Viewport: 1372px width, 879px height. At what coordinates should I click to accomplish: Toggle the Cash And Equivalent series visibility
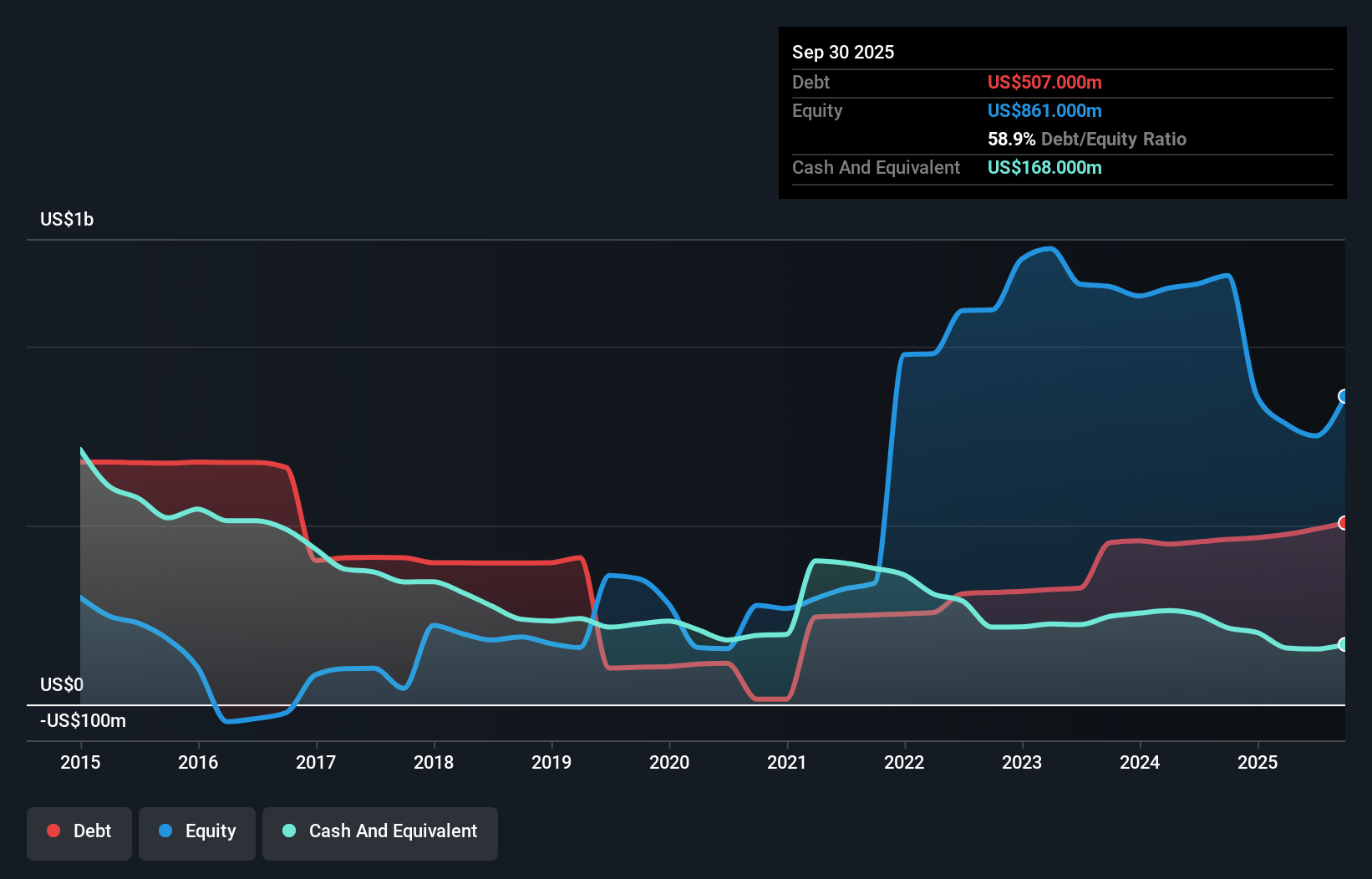click(380, 831)
